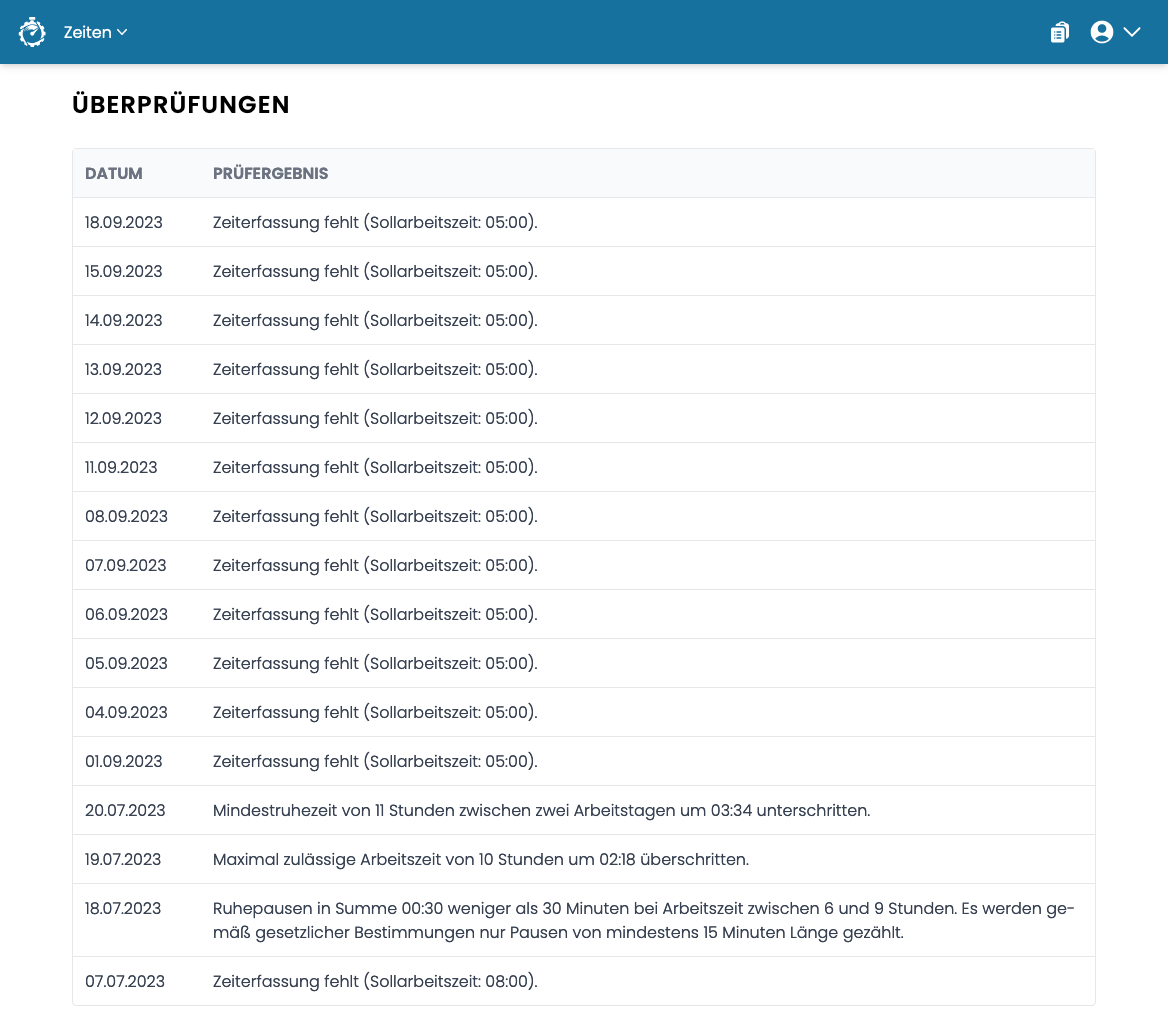1168x1023 pixels.
Task: Select the date 12.09.2023
Action: click(124, 419)
